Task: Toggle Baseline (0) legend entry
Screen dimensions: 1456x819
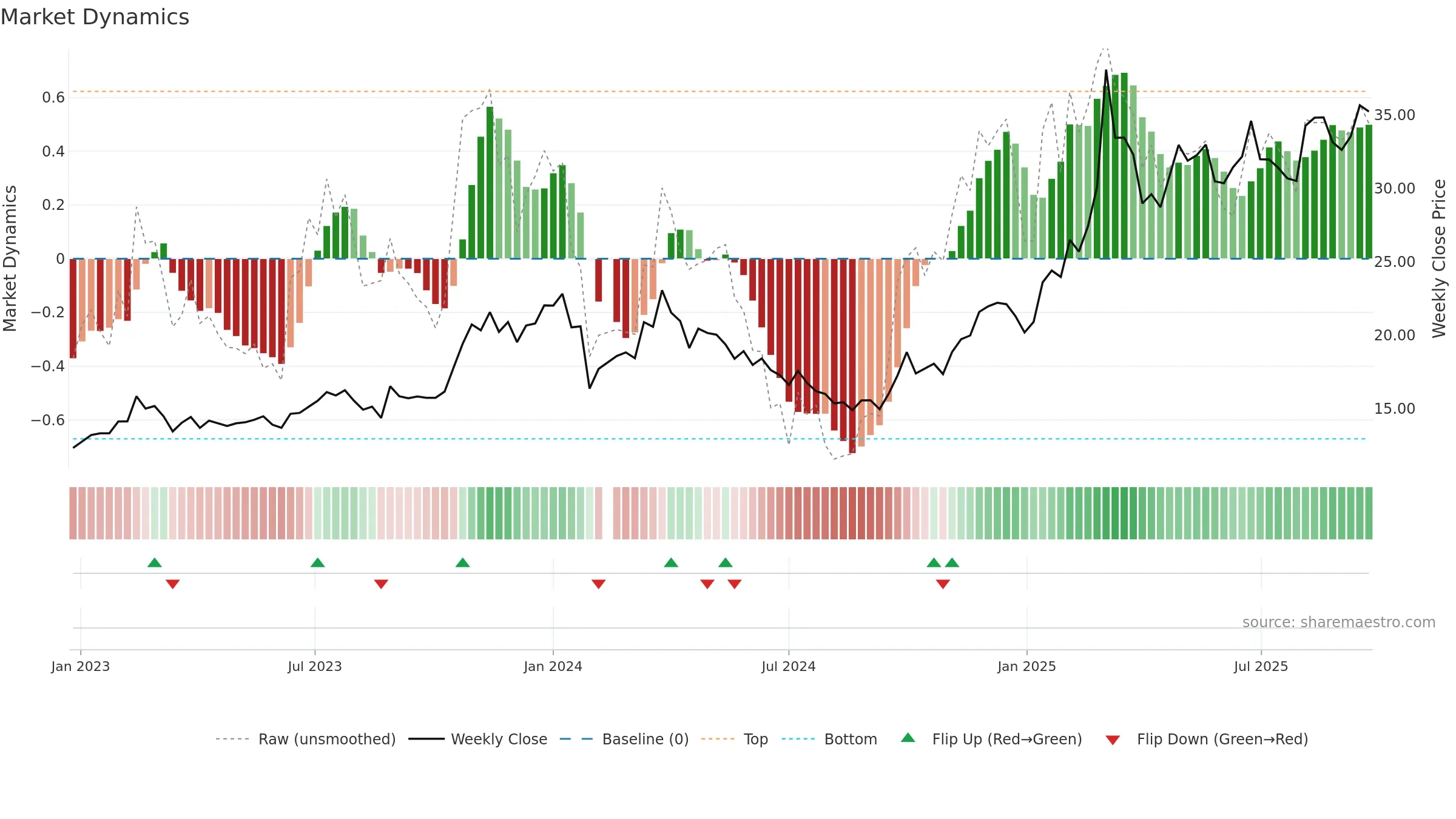Action: 624,739
